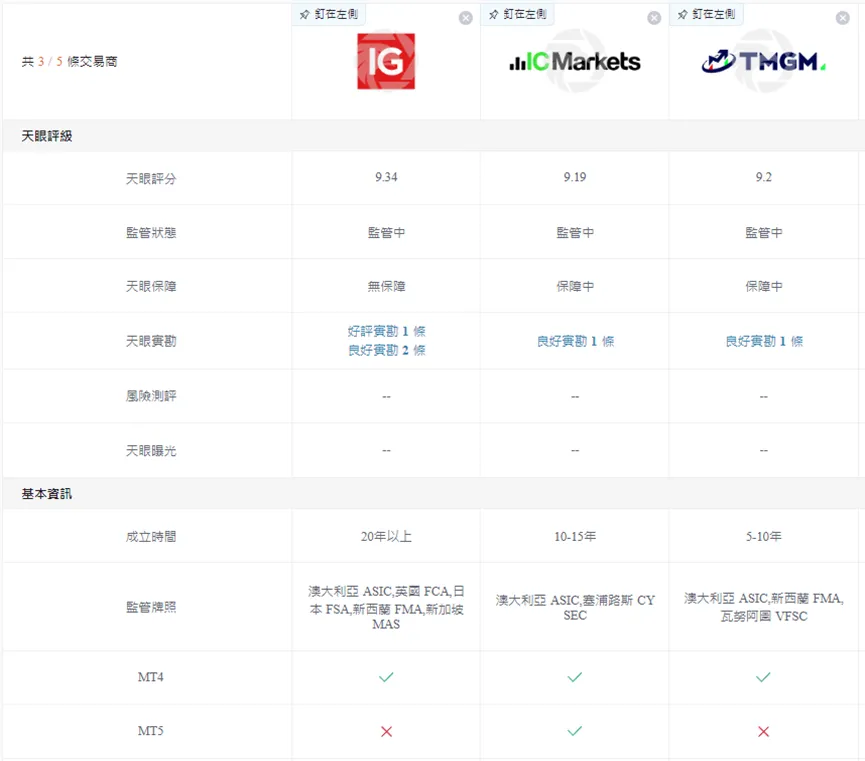Click the 監管牌照 row label
This screenshot has width=865, height=761.
click(151, 607)
